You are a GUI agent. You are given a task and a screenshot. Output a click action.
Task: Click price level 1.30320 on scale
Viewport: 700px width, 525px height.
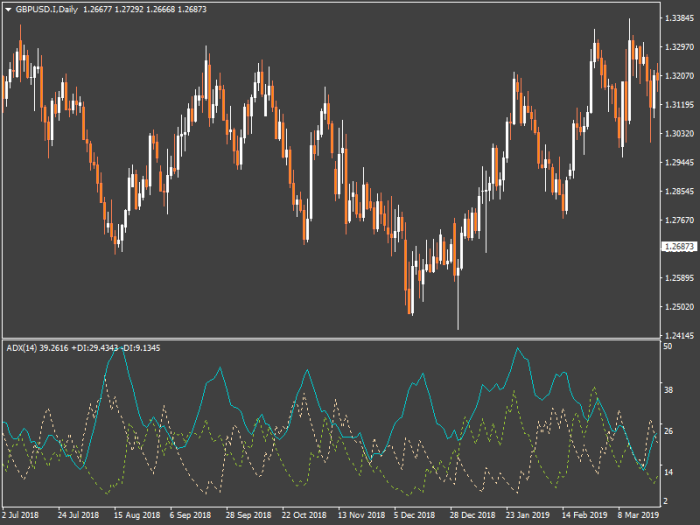[679, 134]
